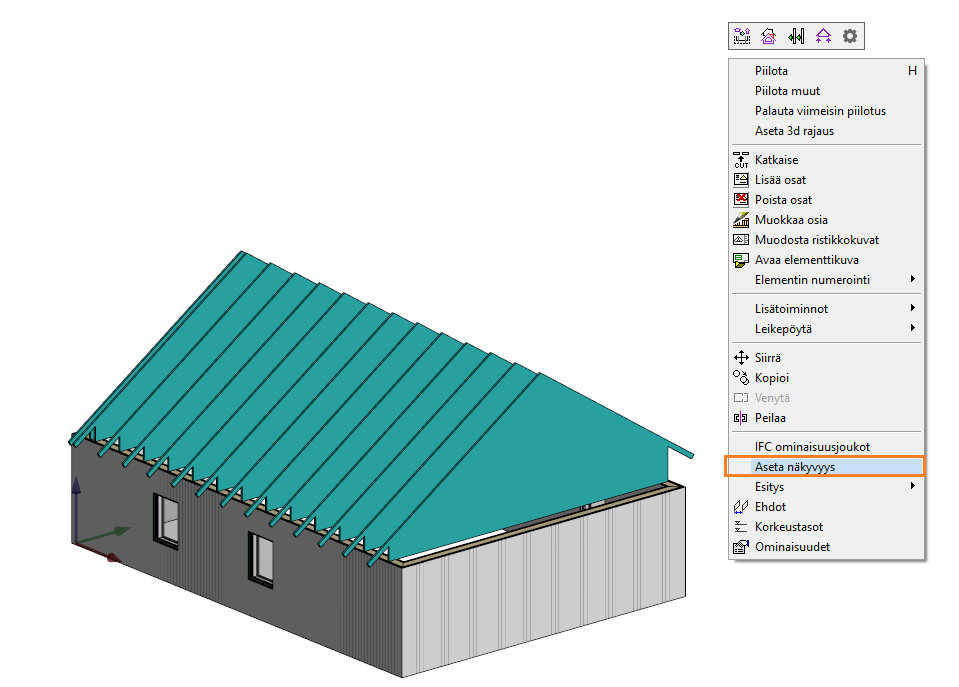Select Katkaise cut command

point(776,160)
